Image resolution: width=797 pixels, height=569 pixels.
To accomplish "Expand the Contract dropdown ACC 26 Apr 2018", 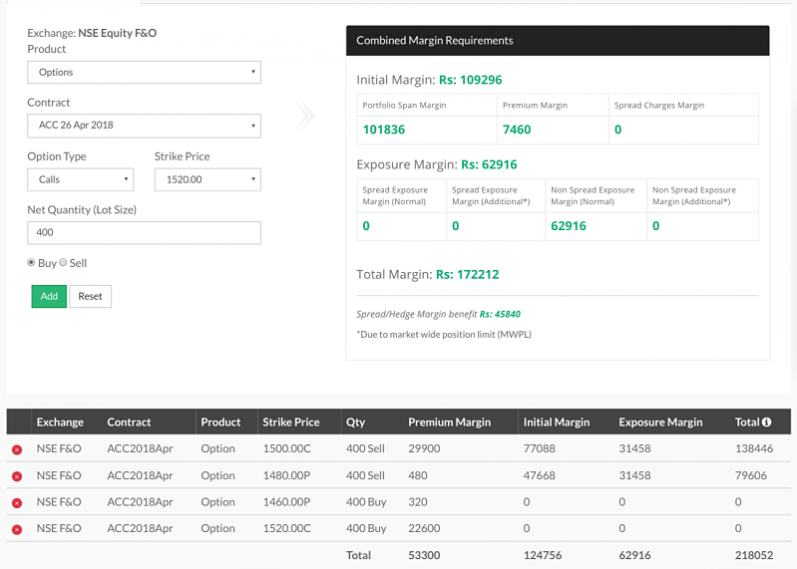I will click(x=143, y=126).
